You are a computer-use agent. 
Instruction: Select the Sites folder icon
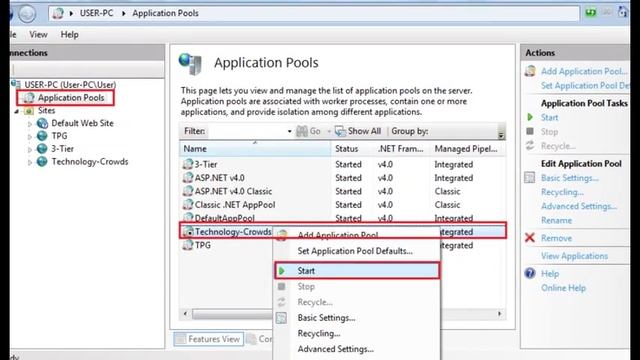point(29,111)
